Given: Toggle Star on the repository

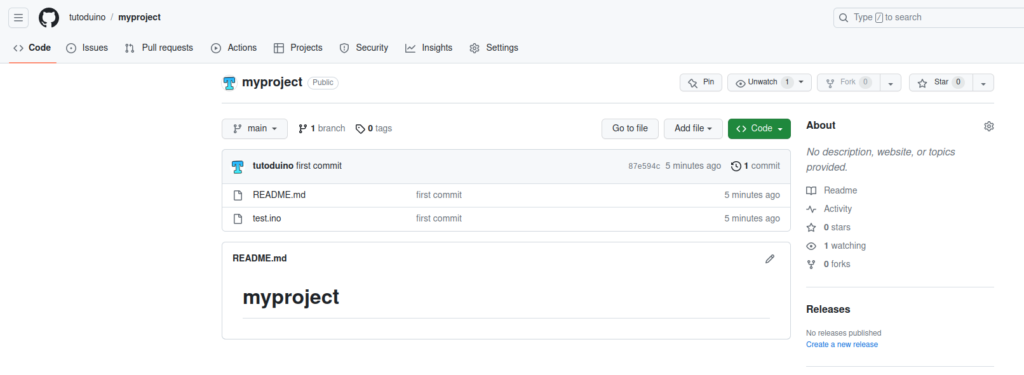Looking at the screenshot, I should (x=940, y=82).
